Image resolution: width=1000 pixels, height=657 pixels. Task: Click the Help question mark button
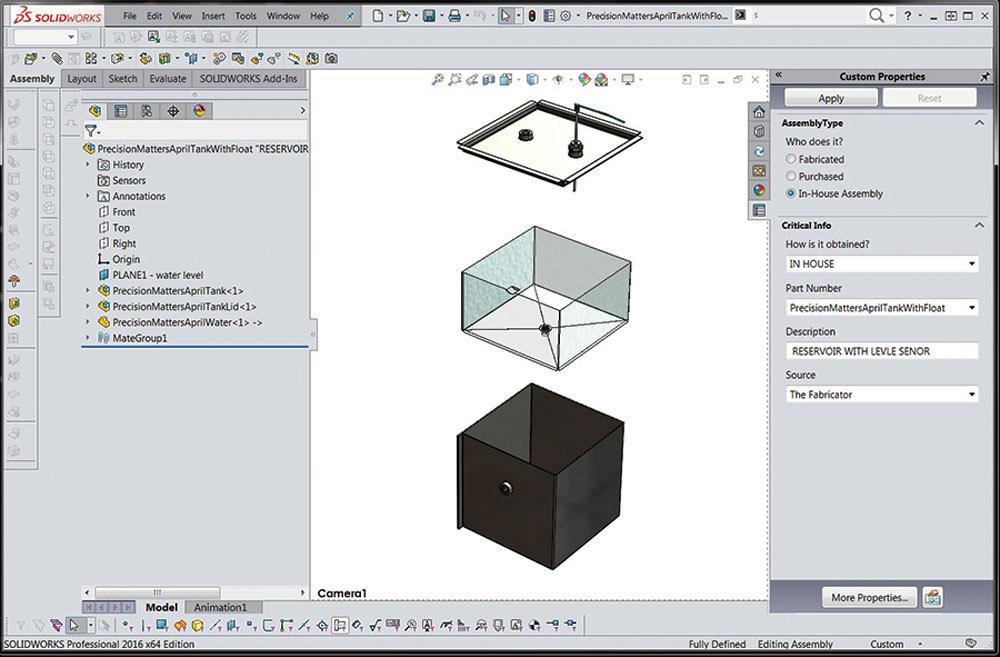[x=908, y=16]
